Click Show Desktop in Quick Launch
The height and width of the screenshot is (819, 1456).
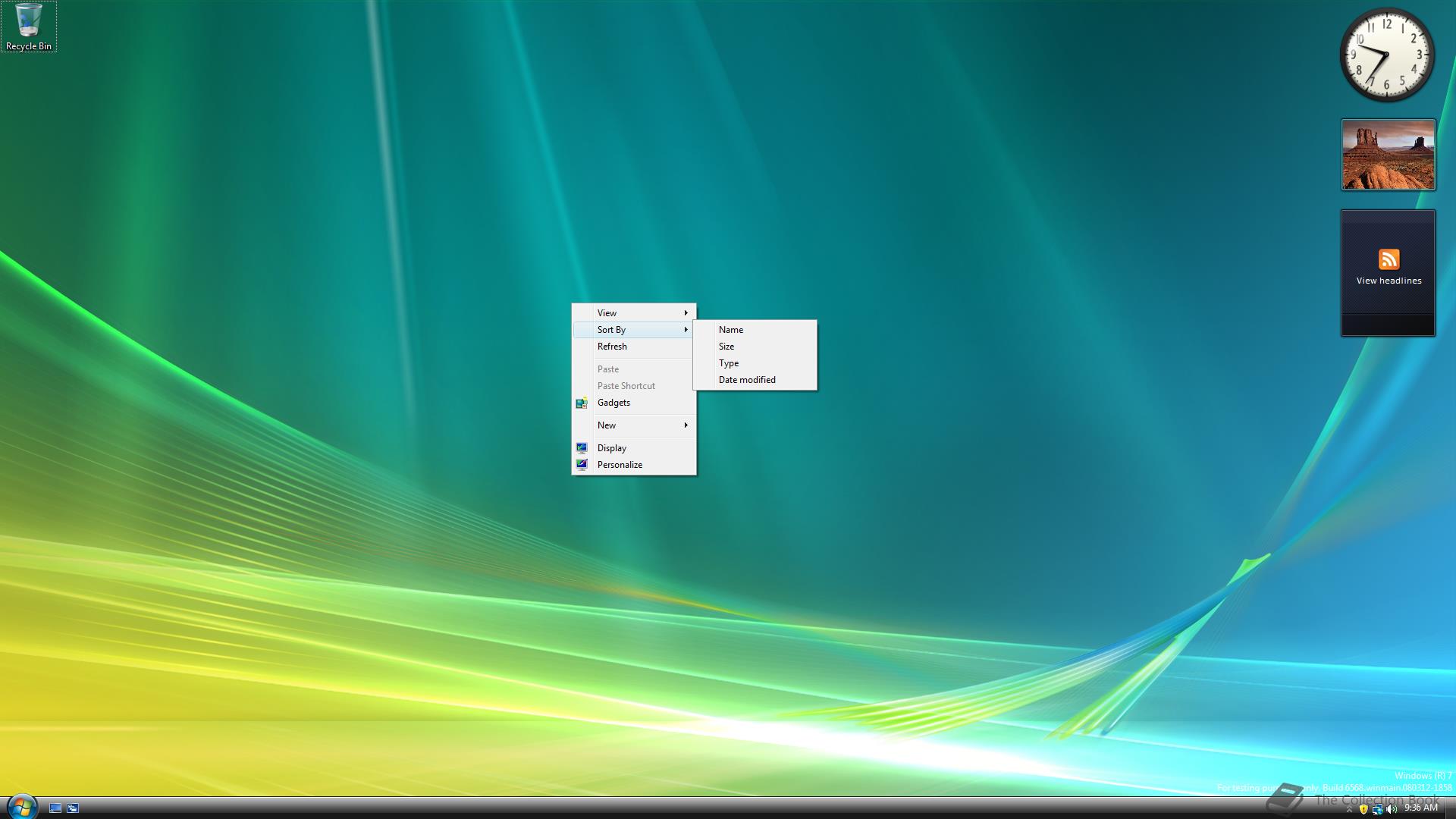[x=55, y=808]
